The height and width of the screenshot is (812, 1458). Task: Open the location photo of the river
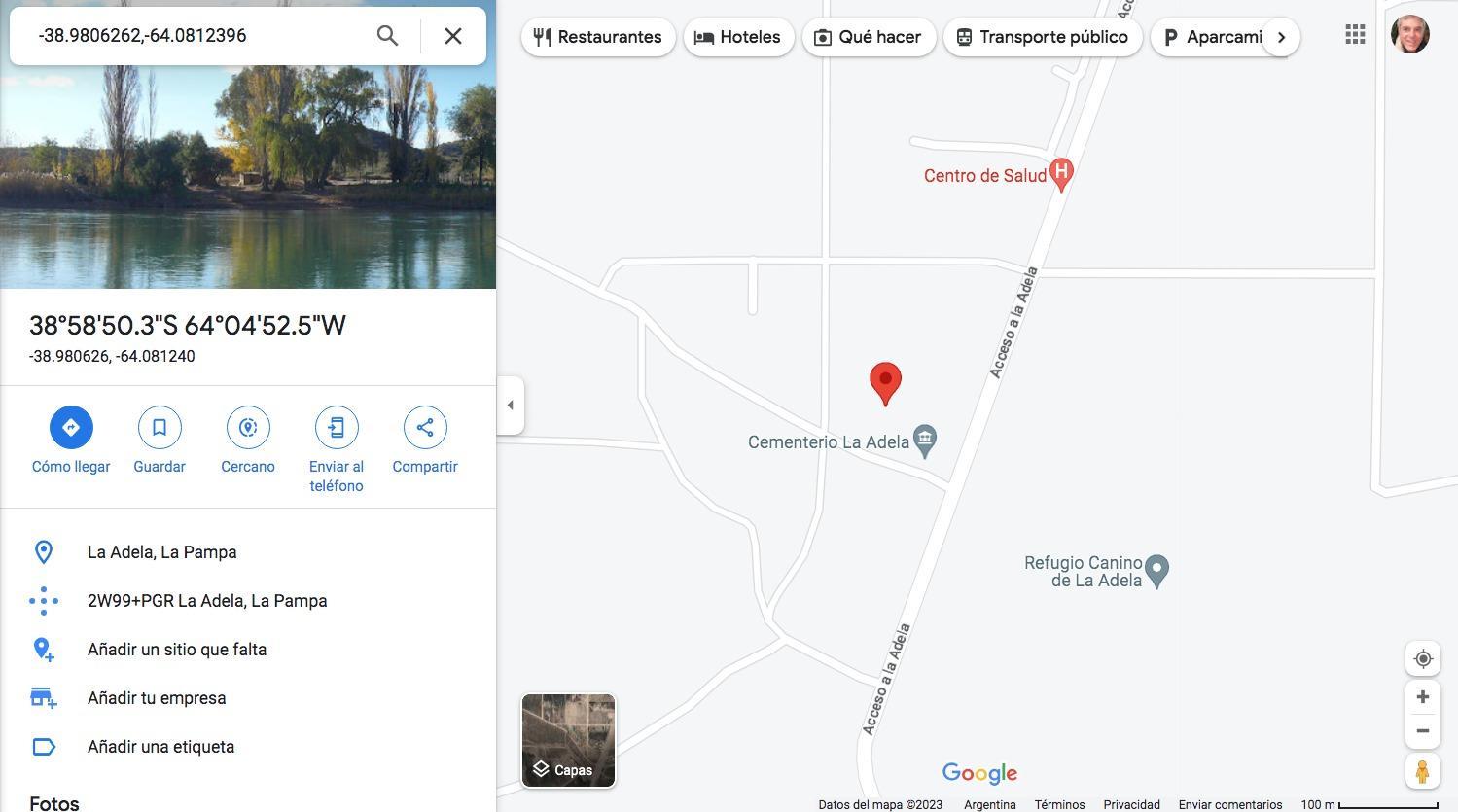[248, 175]
